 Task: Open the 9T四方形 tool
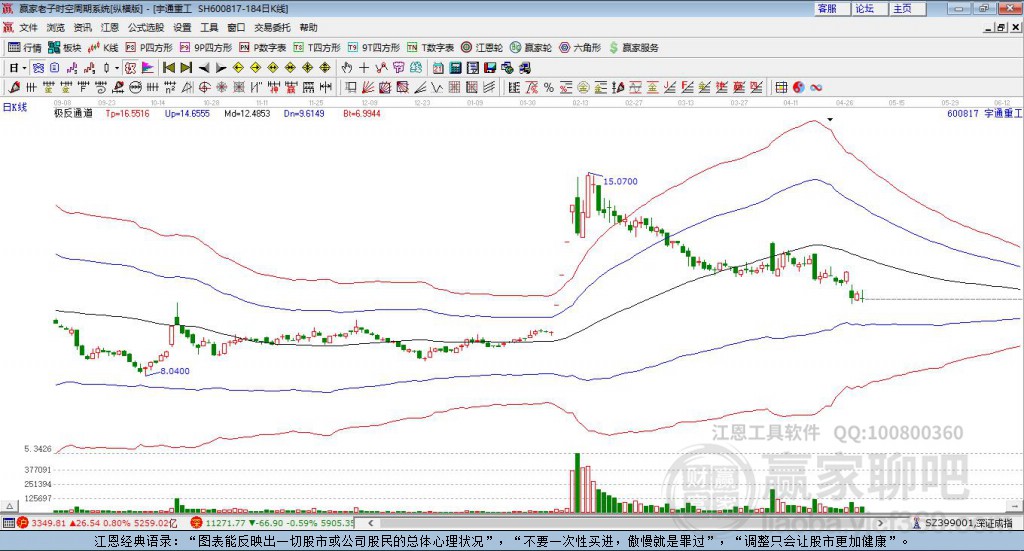click(374, 48)
